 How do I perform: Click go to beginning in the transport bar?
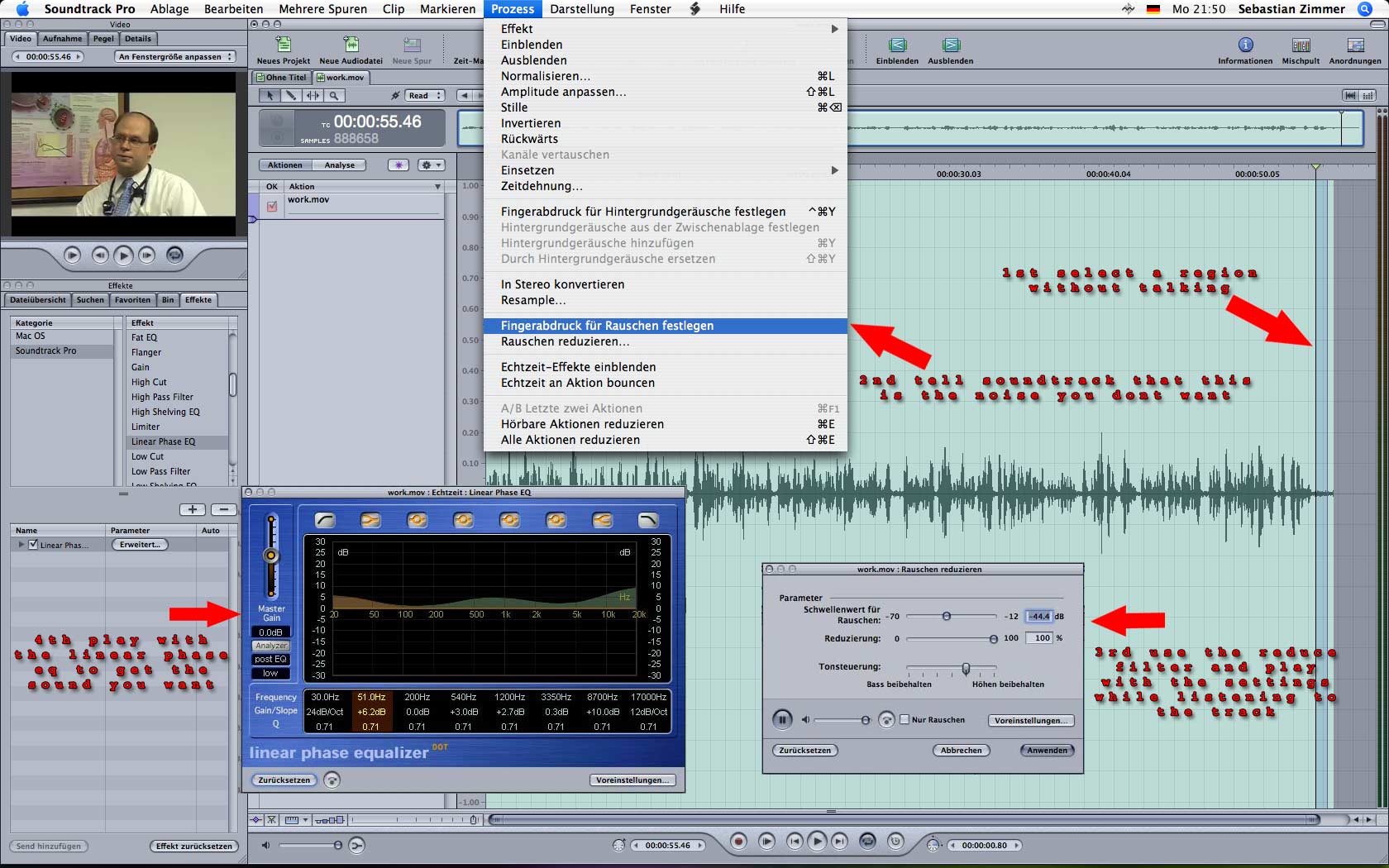pos(795,842)
